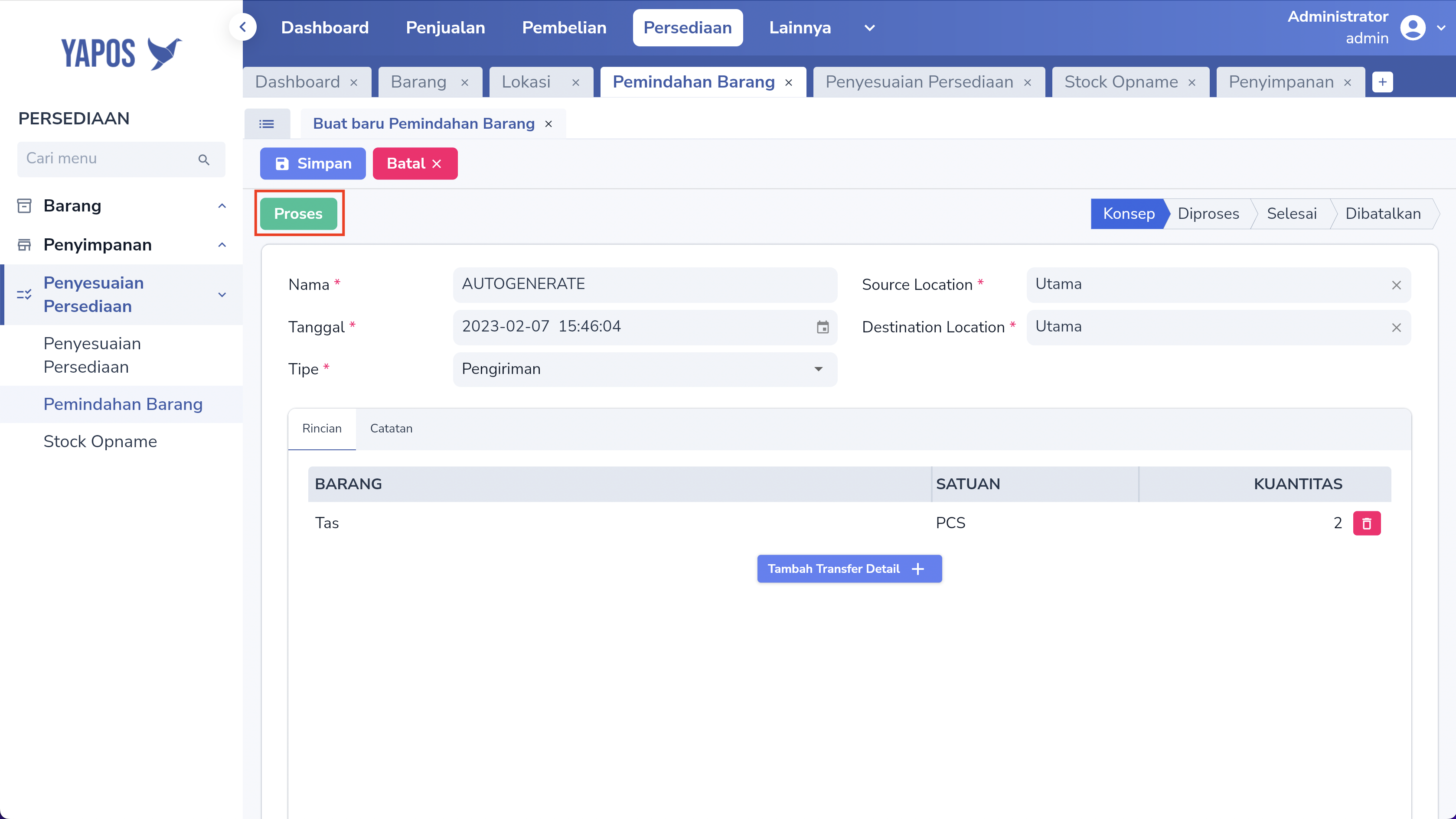Close the Stock Opname tab
Image resolution: width=1456 pixels, height=819 pixels.
(x=1192, y=82)
